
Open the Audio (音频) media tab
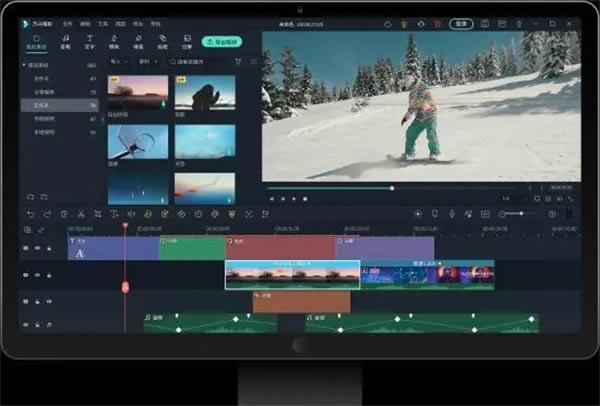point(65,41)
